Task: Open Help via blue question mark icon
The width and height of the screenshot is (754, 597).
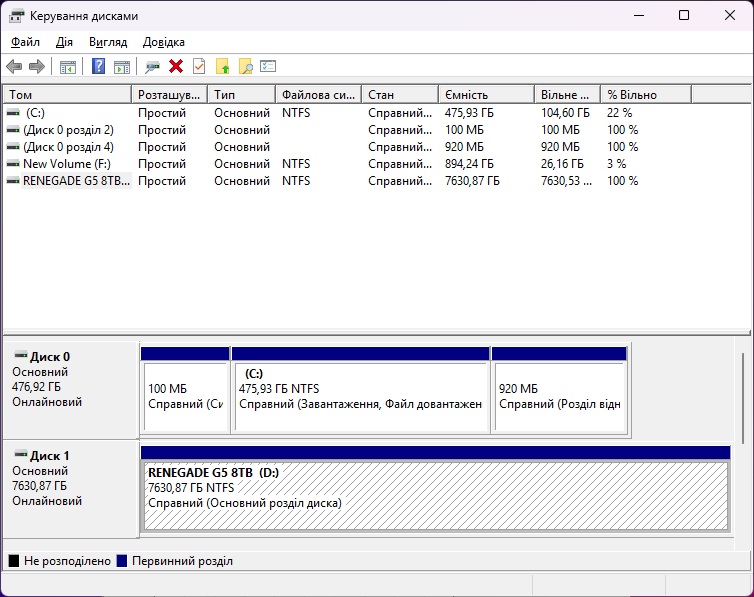Action: tap(99, 67)
